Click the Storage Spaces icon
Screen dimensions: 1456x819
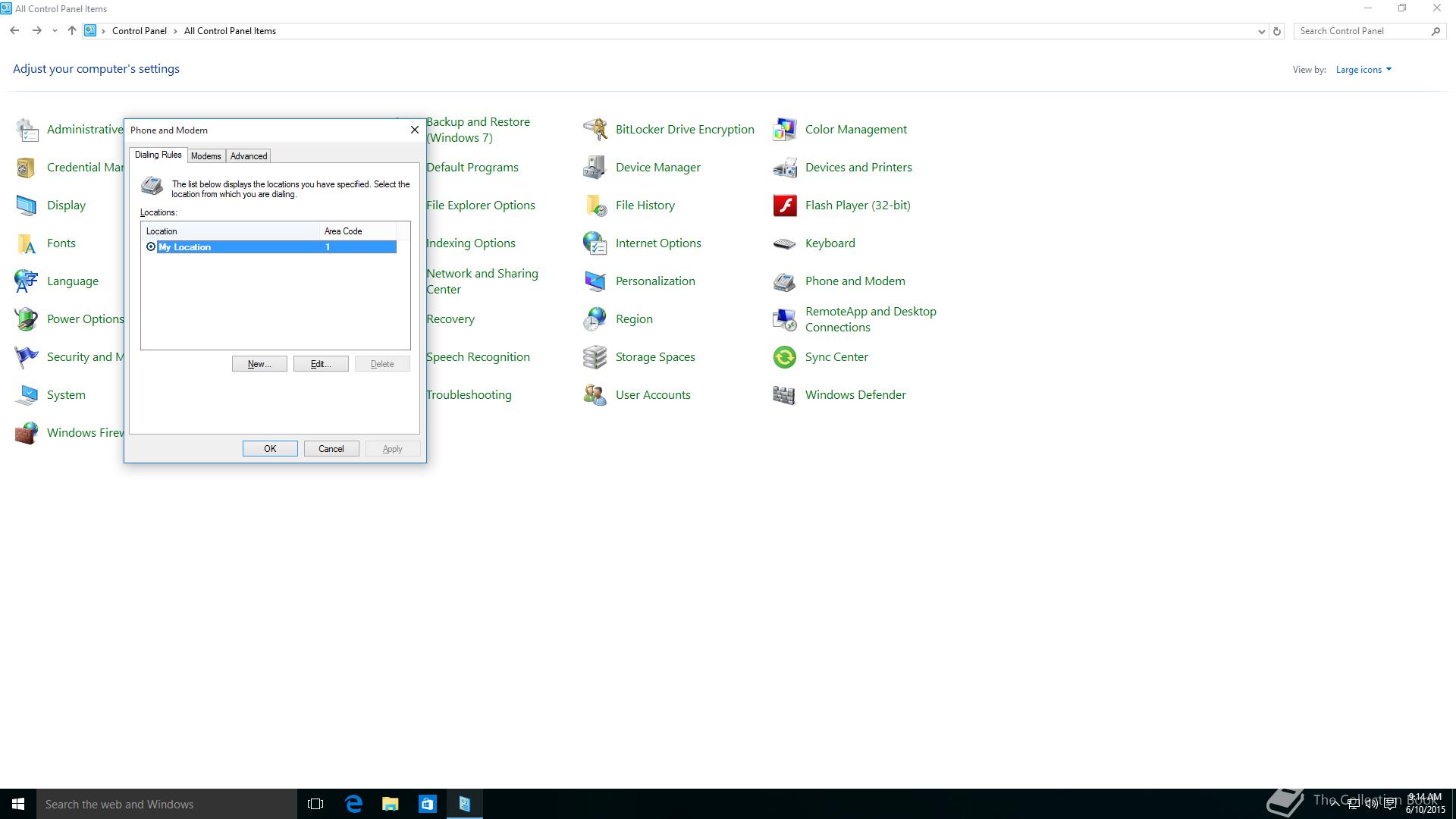point(595,357)
